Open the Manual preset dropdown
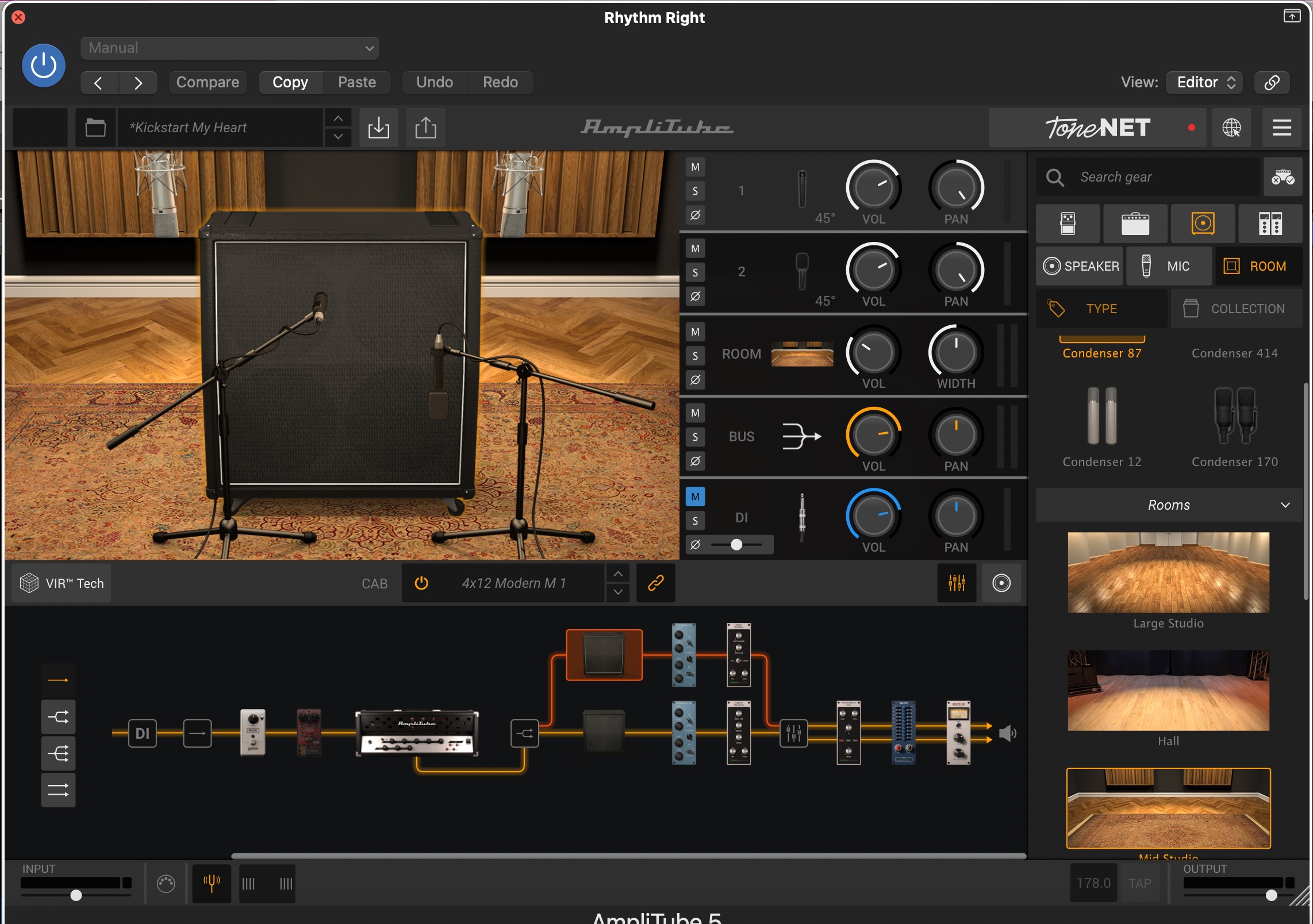 pos(229,48)
